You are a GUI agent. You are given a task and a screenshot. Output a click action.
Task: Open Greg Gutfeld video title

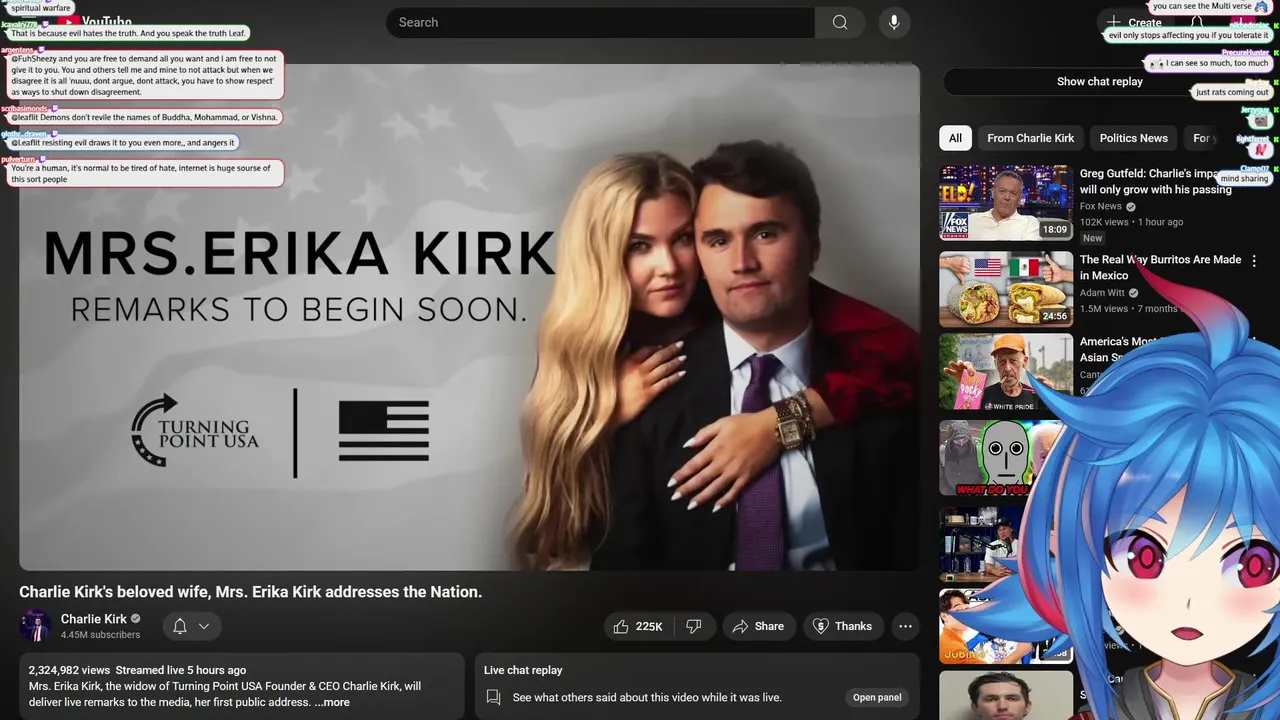[x=1156, y=182]
